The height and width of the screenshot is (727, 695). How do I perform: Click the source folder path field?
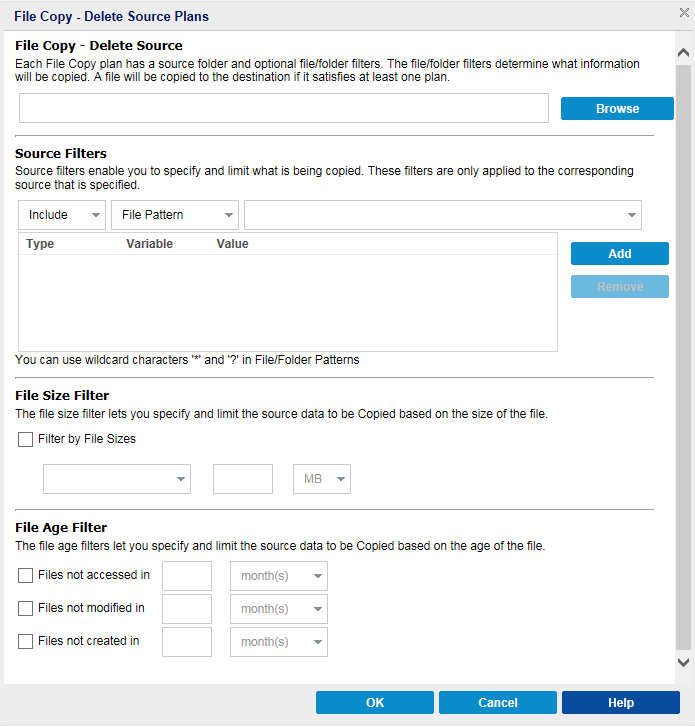click(x=283, y=109)
